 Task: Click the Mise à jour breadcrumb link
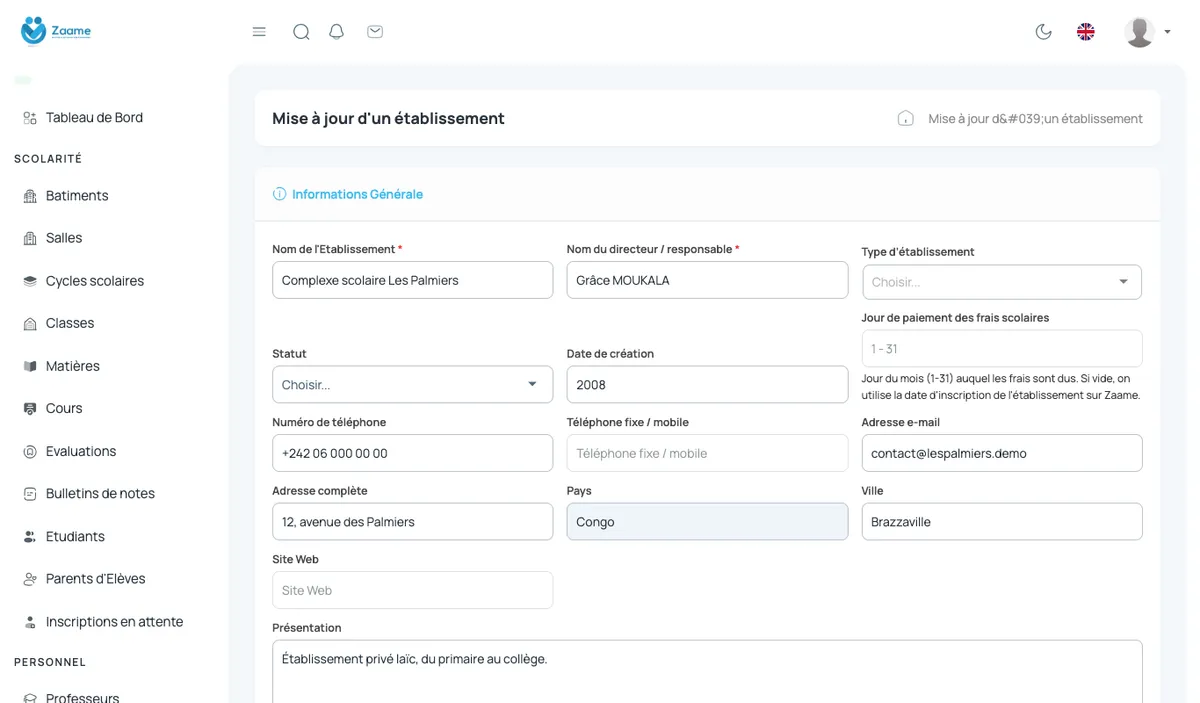1035,119
